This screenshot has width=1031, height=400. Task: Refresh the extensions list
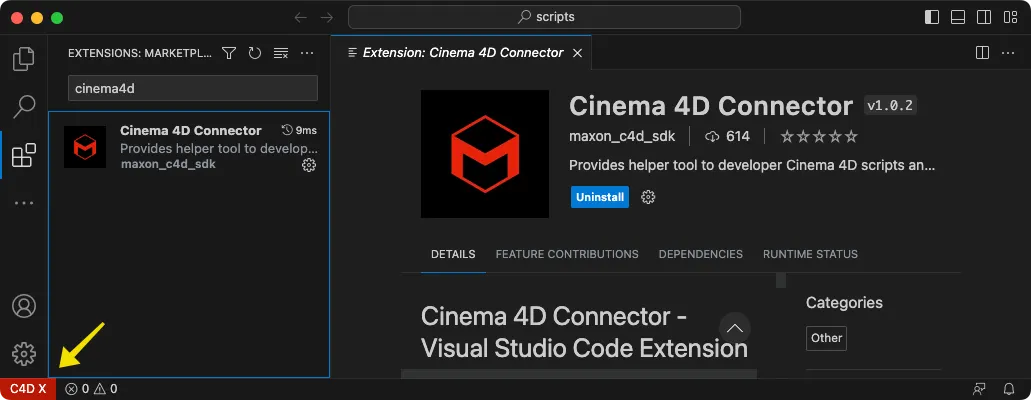tap(254, 53)
